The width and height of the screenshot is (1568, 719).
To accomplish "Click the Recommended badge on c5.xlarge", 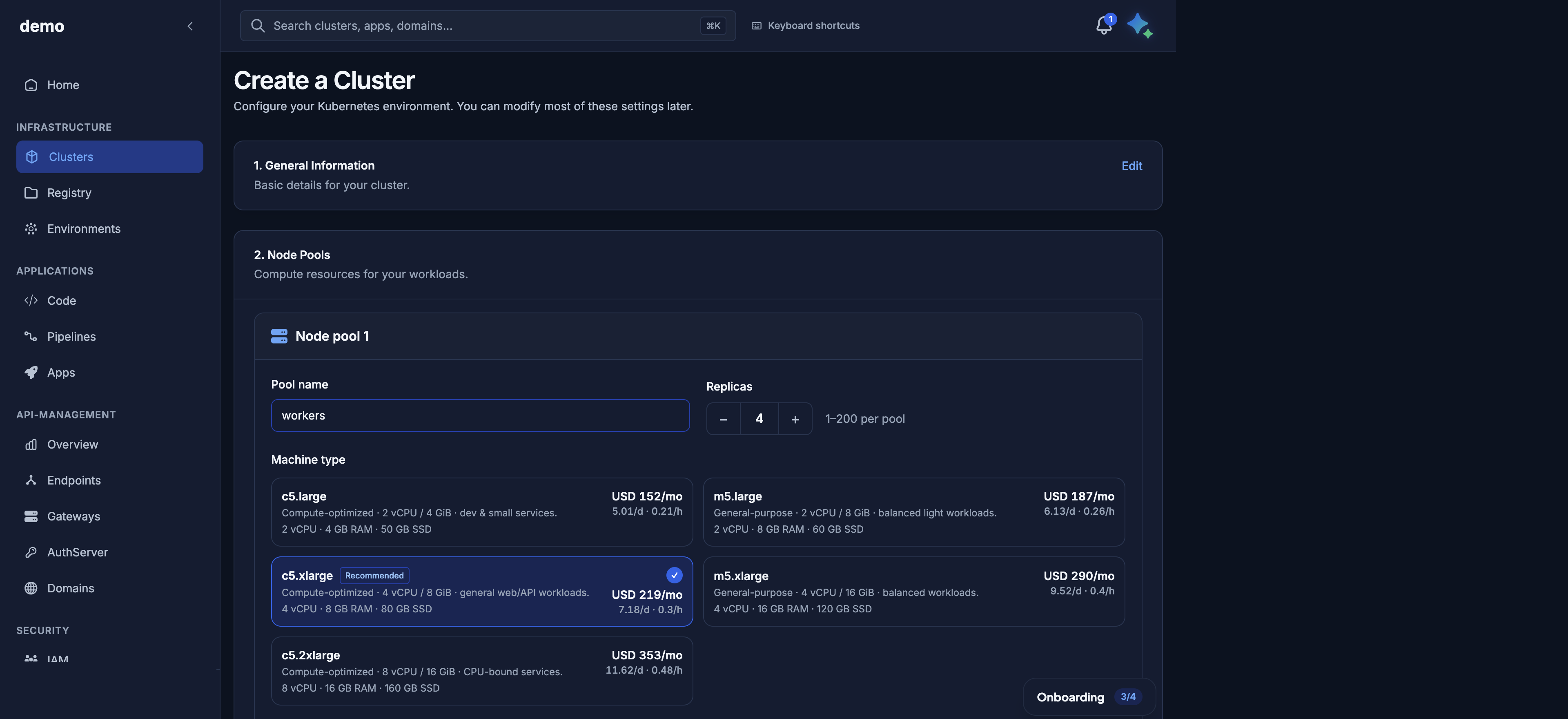I will 374,575.
